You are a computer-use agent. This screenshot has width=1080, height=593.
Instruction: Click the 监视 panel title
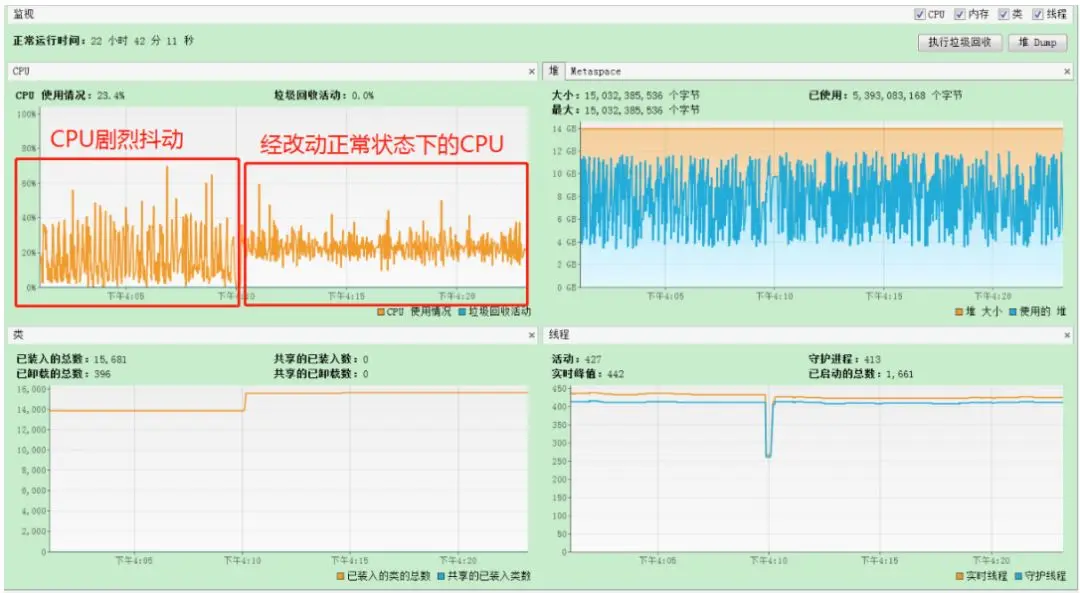click(x=23, y=14)
